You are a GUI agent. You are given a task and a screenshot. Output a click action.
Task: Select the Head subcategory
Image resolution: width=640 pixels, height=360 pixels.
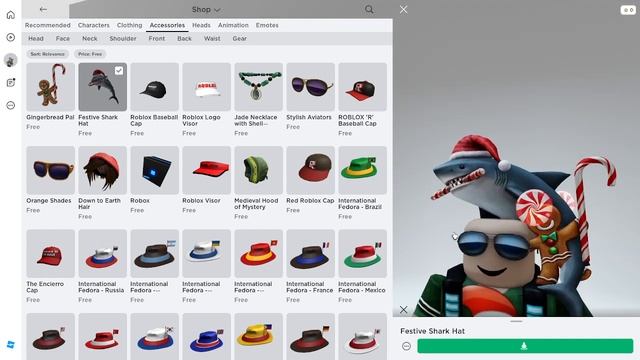click(36, 38)
